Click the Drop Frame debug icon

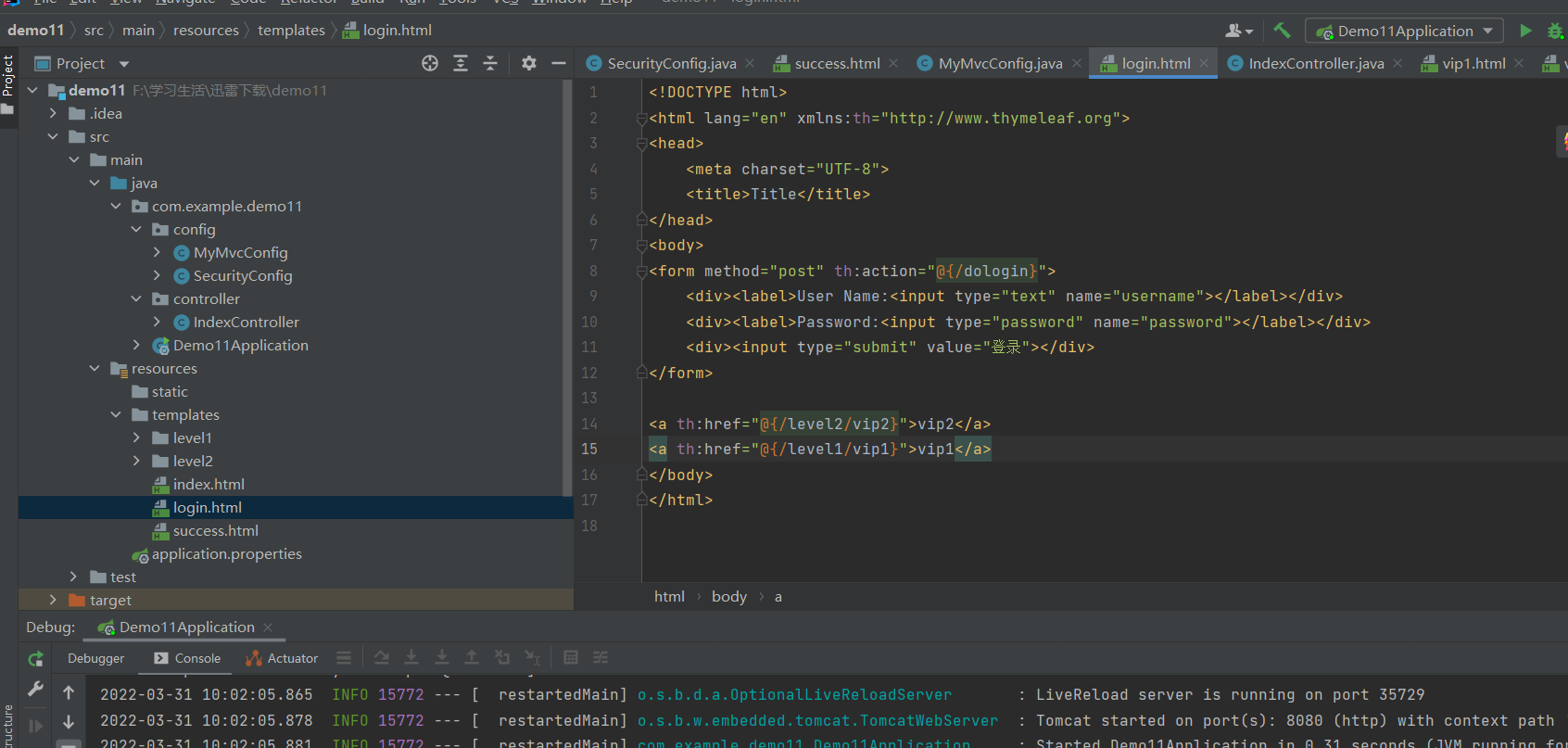[502, 657]
